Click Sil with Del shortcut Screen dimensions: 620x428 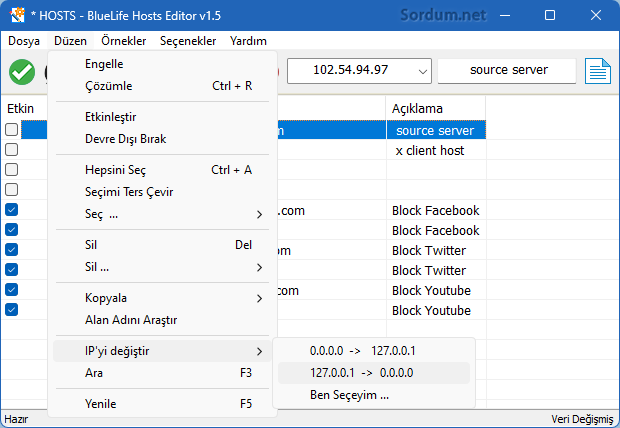(162, 245)
